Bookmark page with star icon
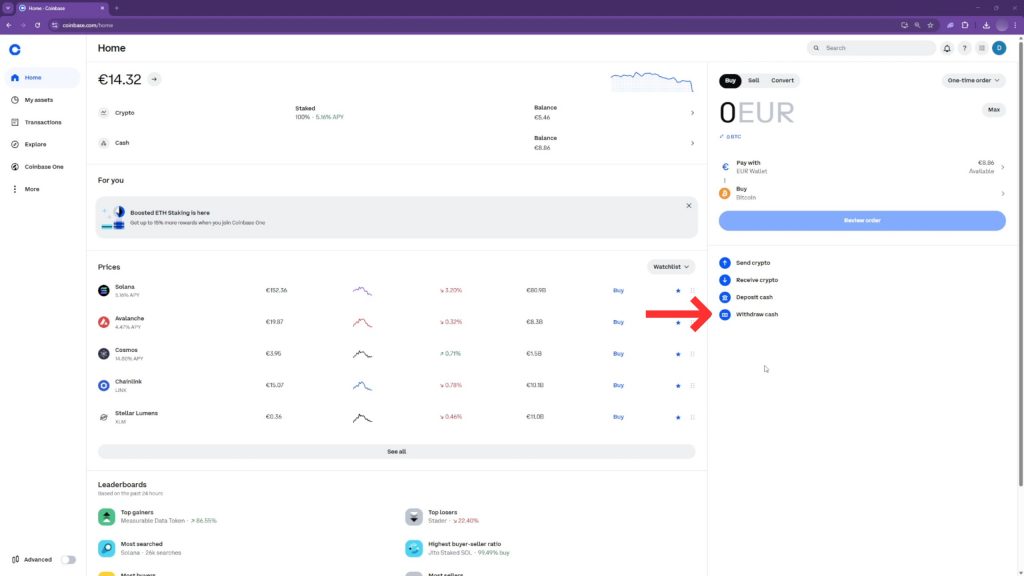This screenshot has width=1024, height=576. pos(931,25)
